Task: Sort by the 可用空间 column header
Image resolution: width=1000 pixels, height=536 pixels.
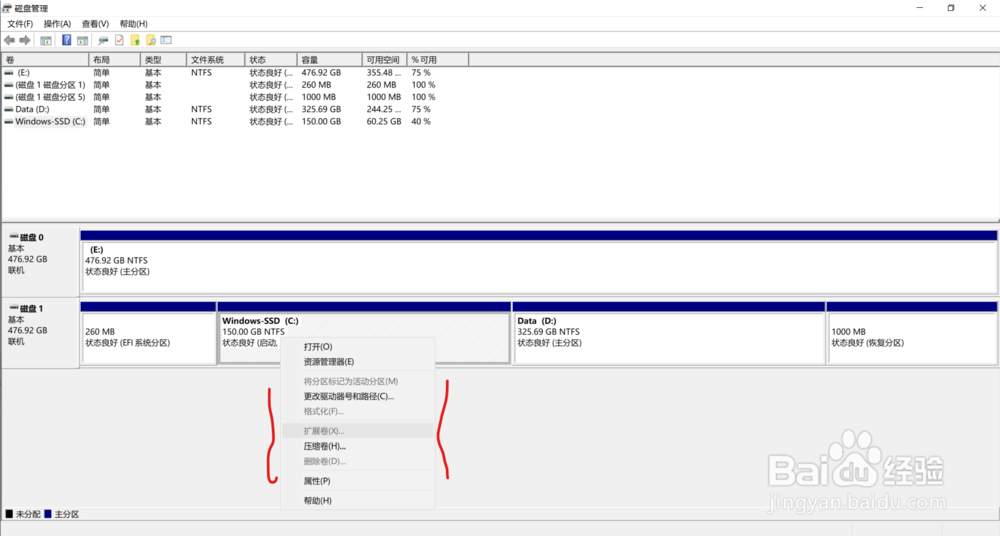Action: click(385, 59)
